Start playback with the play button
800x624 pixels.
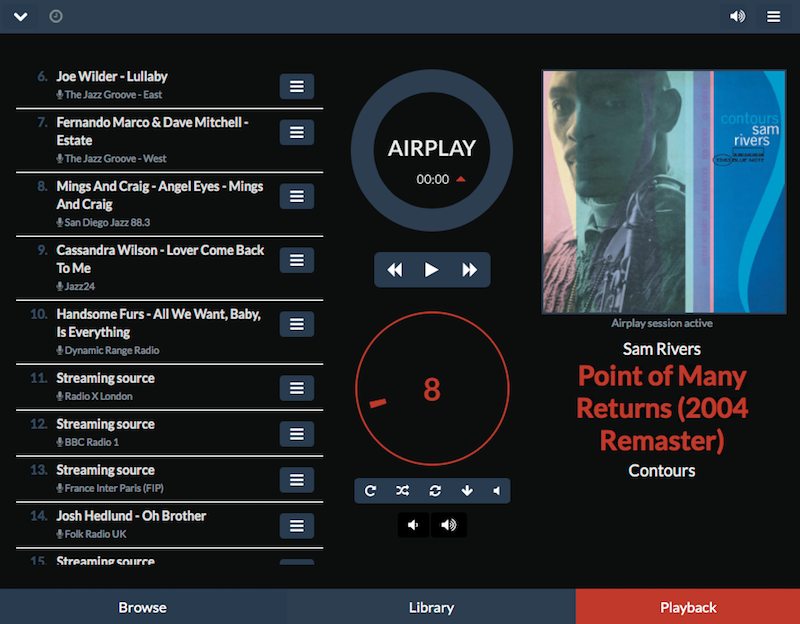click(432, 269)
